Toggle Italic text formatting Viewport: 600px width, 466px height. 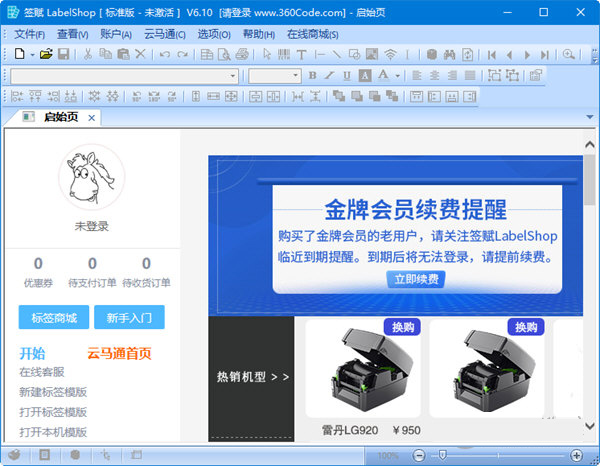click(330, 76)
